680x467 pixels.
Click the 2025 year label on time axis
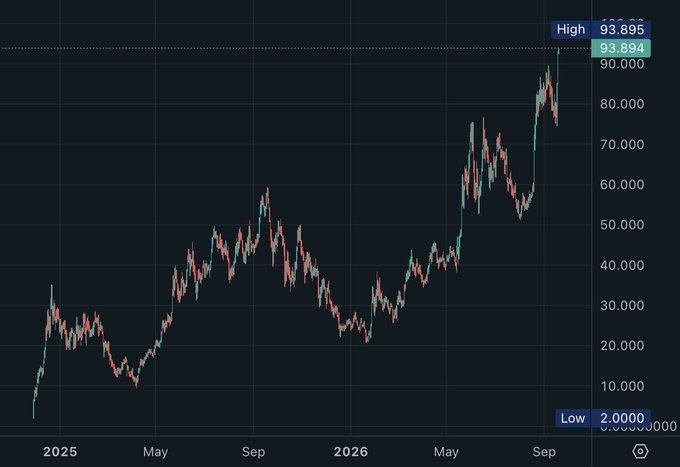click(x=60, y=452)
